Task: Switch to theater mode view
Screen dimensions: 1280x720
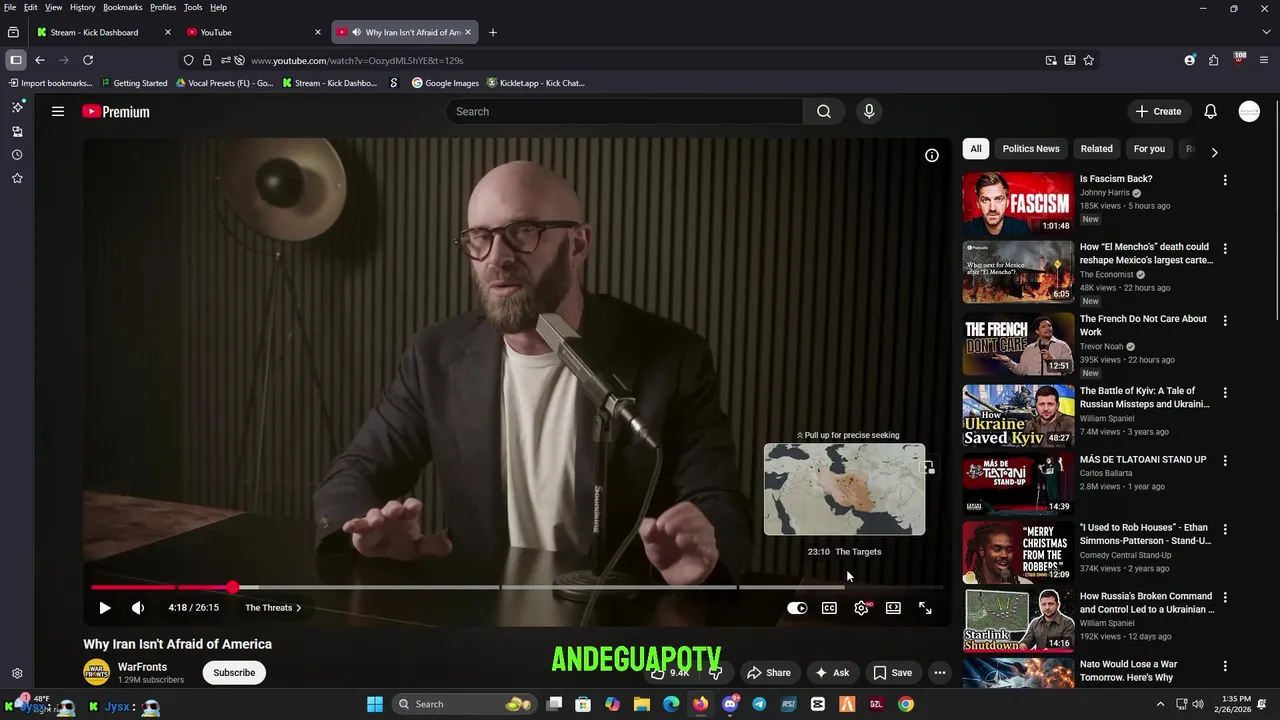Action: point(893,608)
